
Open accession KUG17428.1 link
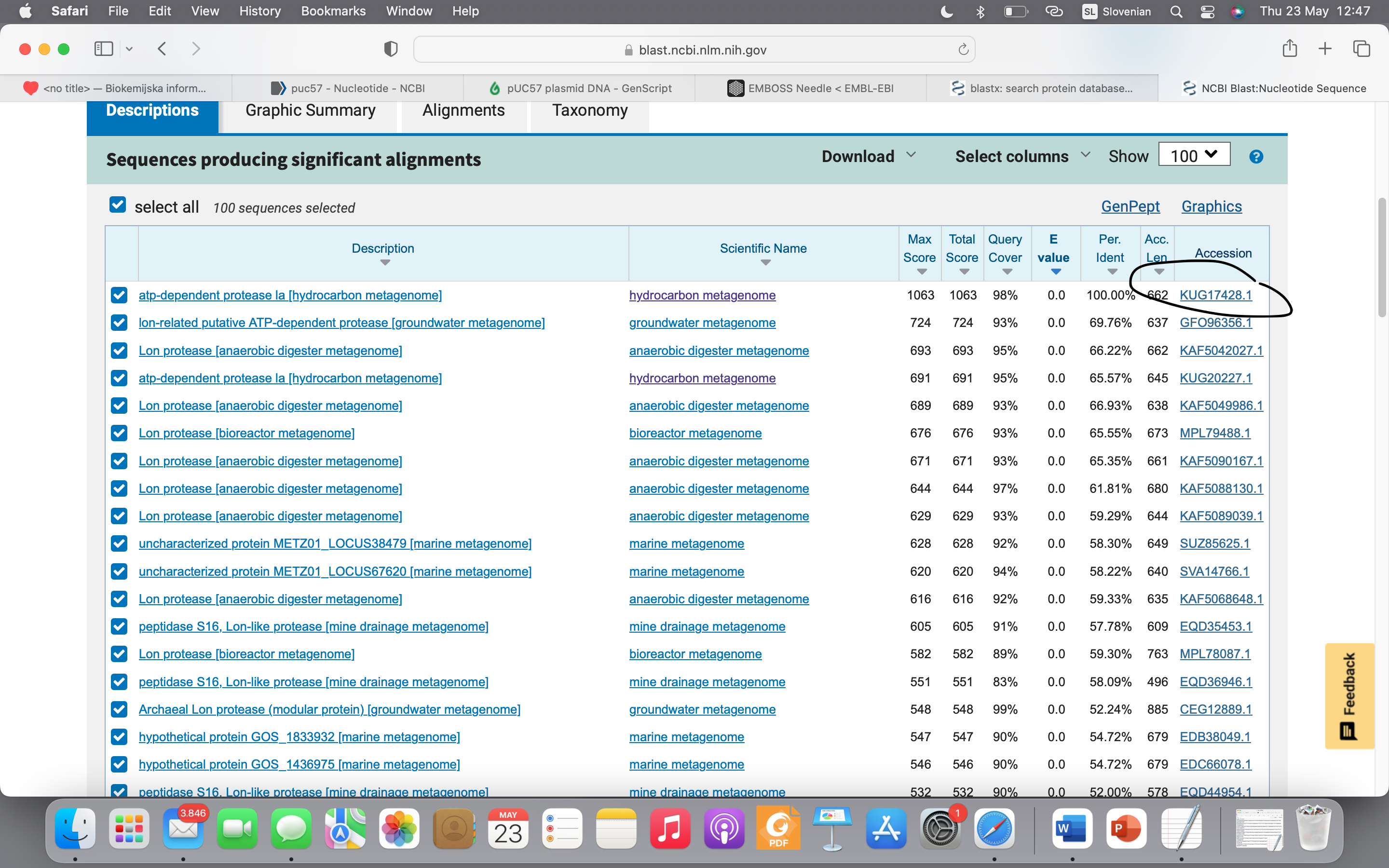pyautogui.click(x=1215, y=295)
